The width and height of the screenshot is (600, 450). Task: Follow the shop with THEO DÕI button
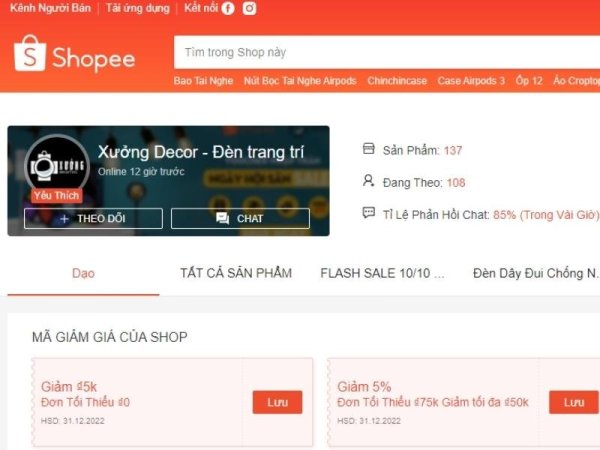(x=93, y=218)
